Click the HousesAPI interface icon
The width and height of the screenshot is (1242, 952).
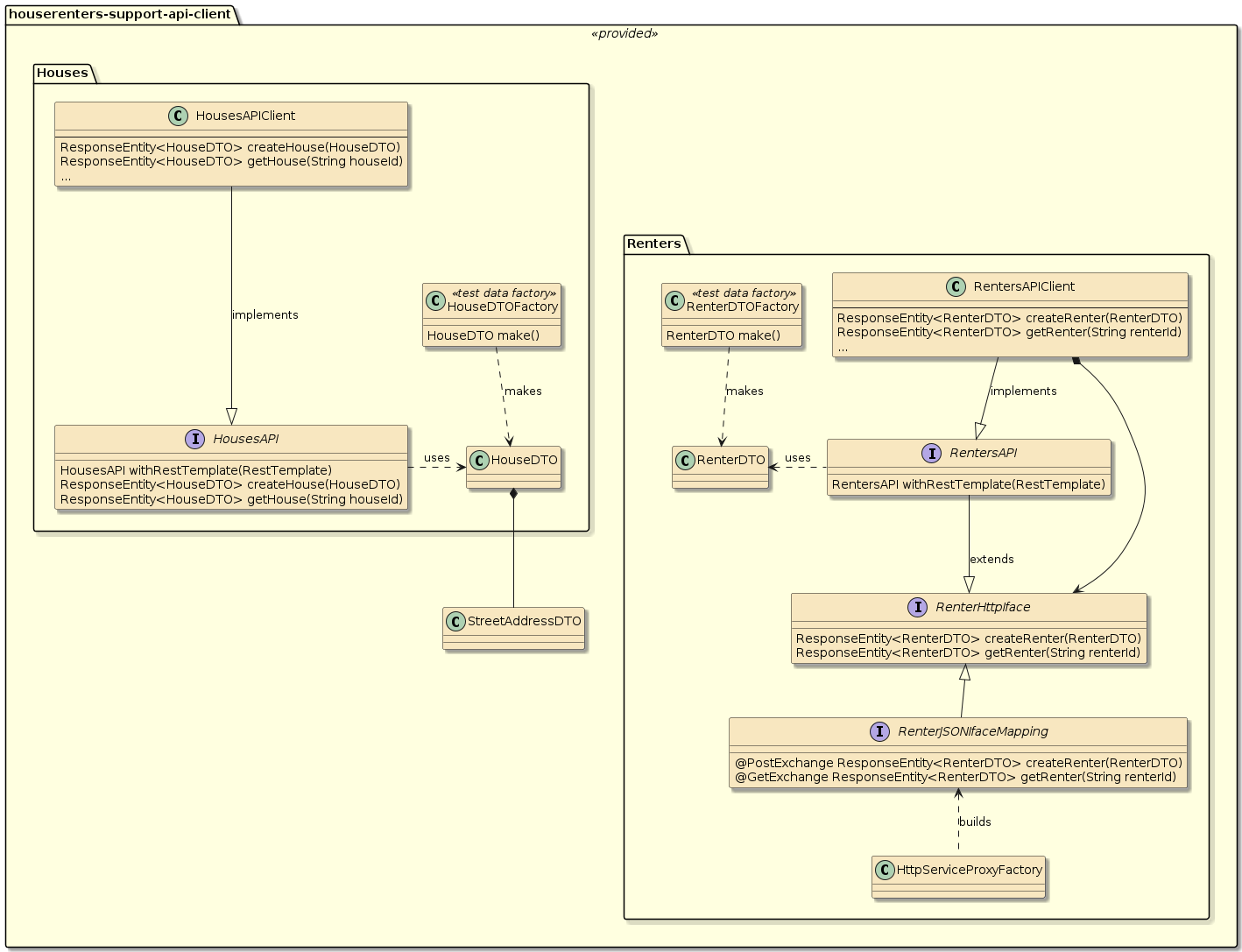pos(196,439)
